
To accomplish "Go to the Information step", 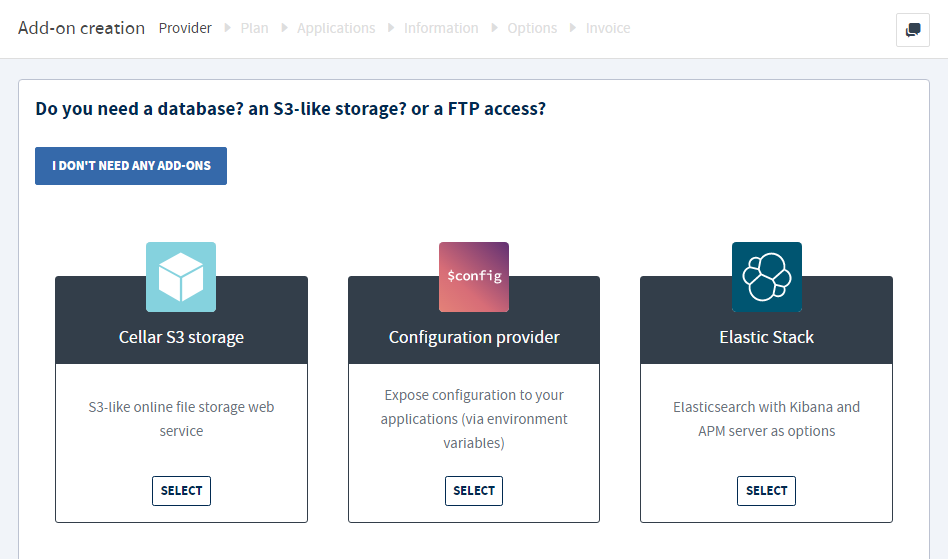I will [x=441, y=28].
